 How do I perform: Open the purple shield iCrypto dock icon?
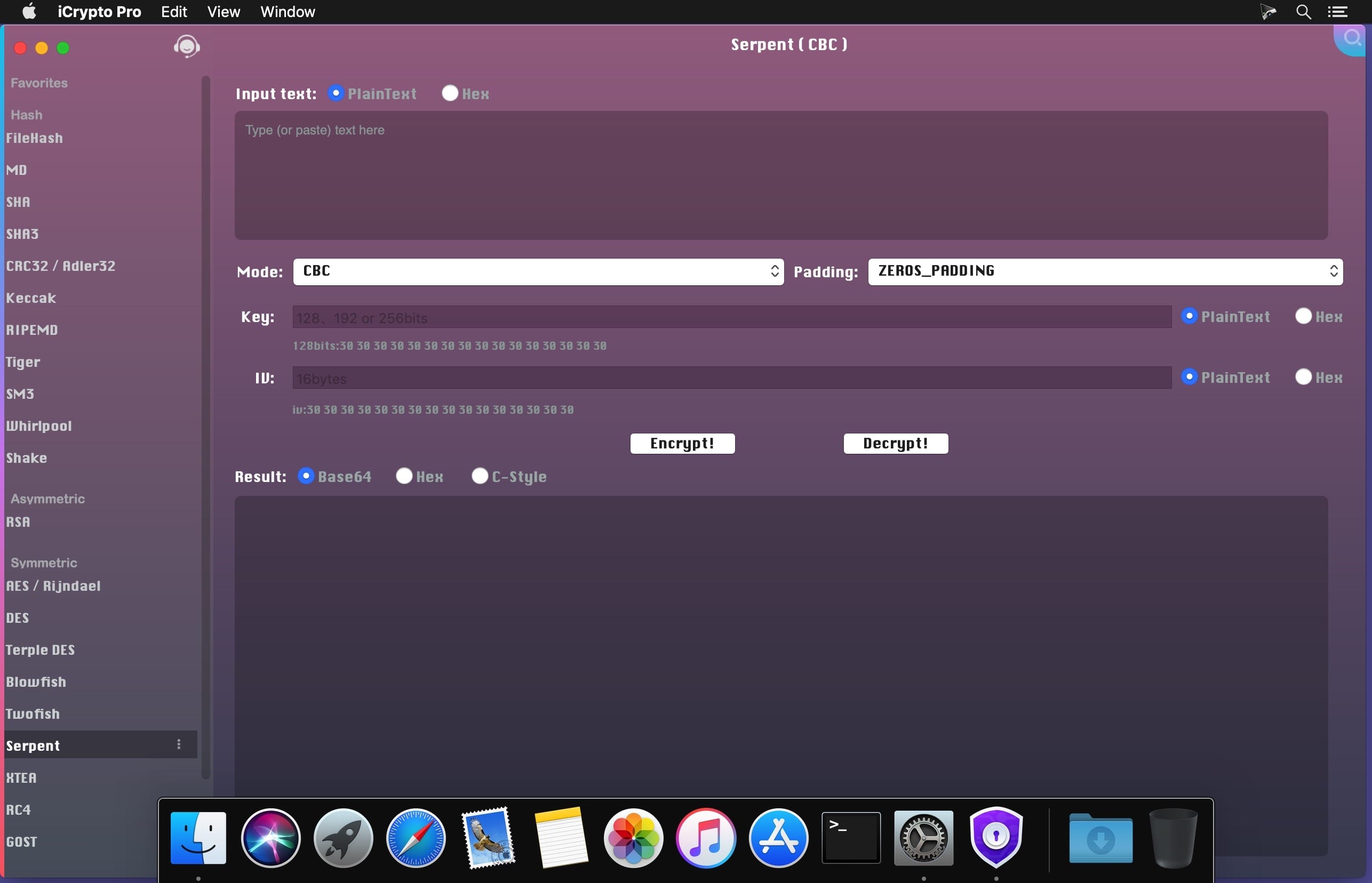(996, 837)
